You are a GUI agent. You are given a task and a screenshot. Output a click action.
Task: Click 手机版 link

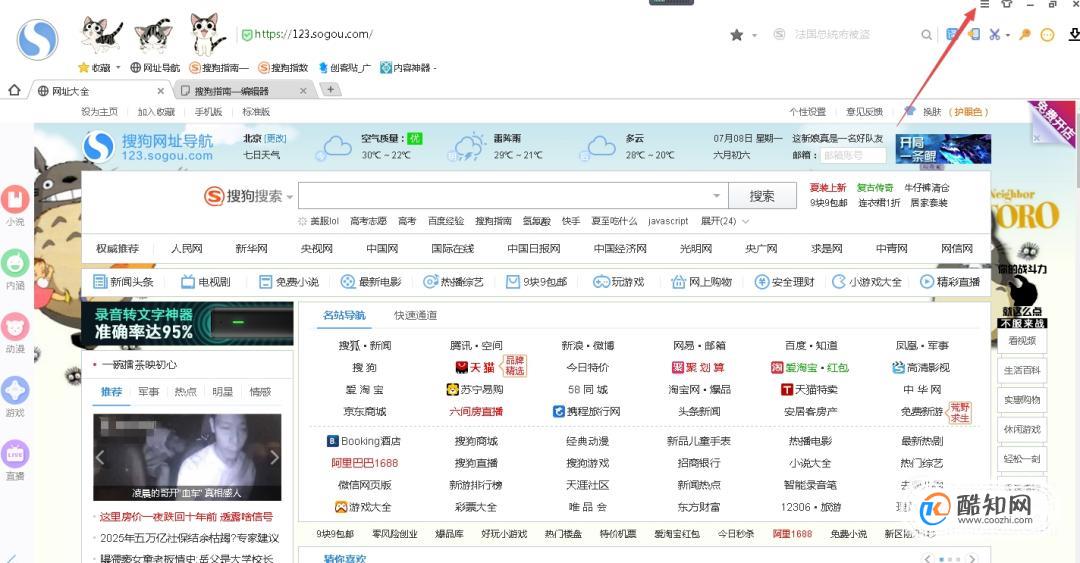(x=208, y=112)
